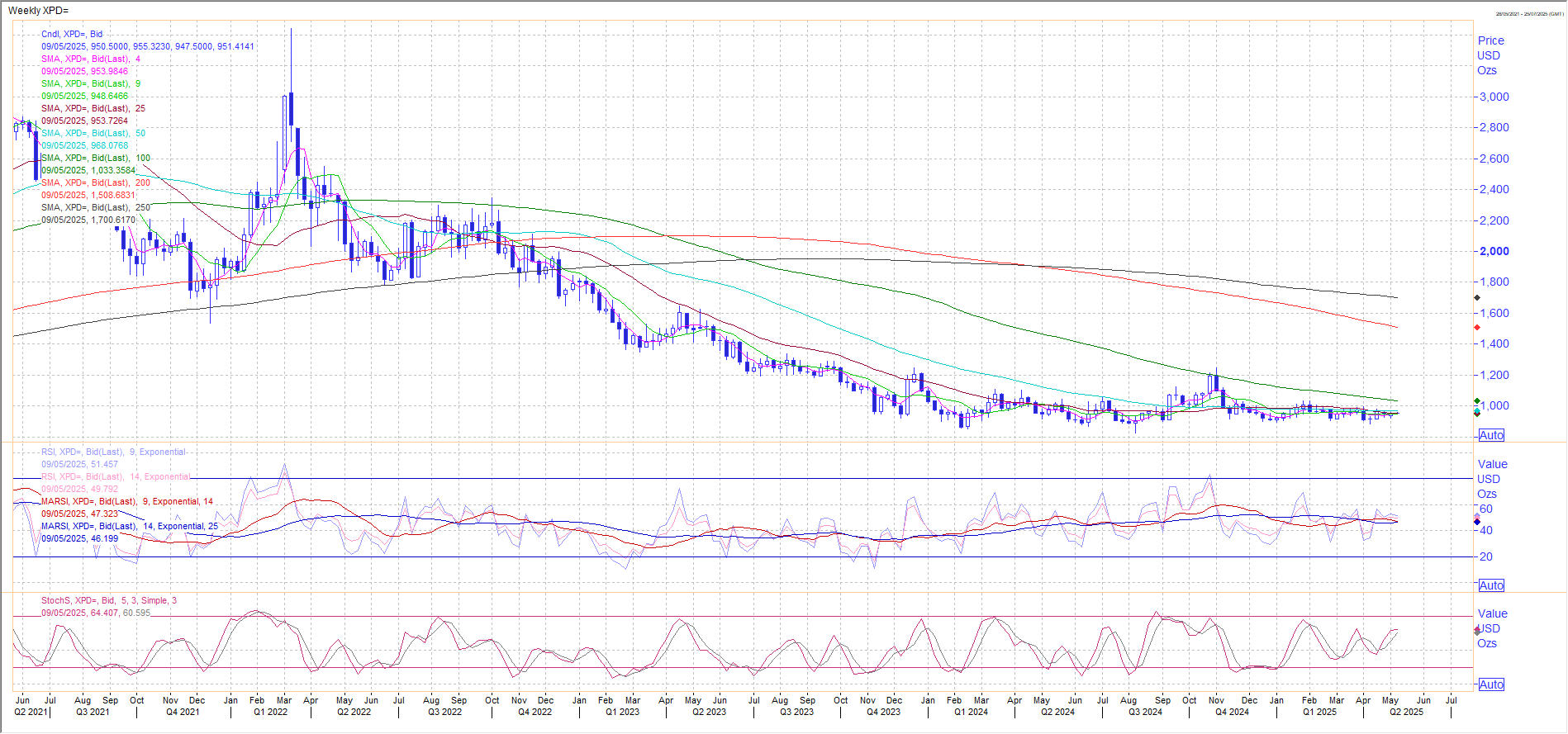Click SMA value '09/05/2025, 1,700.6170'

[88, 220]
